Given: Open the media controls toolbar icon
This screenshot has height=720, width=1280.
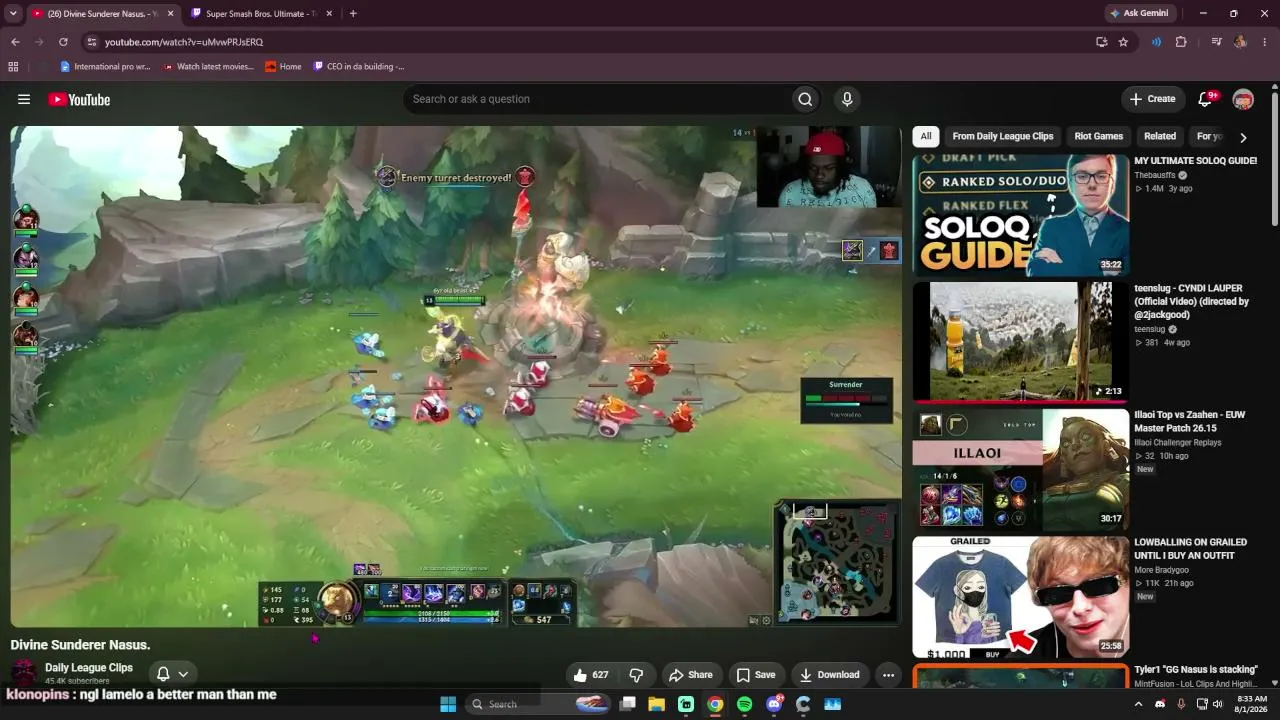Looking at the screenshot, I should (1216, 42).
